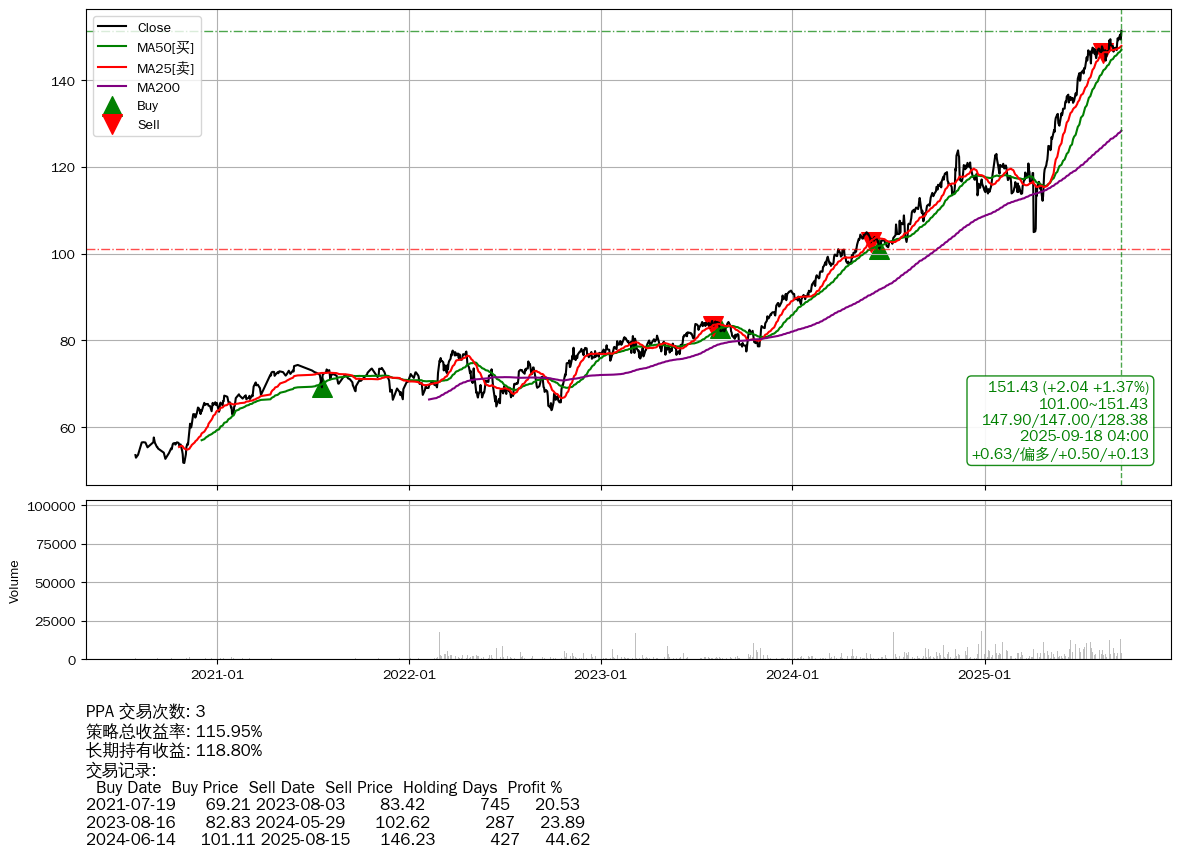This screenshot has width=1180, height=857.
Task: Click the 'Profit %' column header
Action: pos(534,787)
